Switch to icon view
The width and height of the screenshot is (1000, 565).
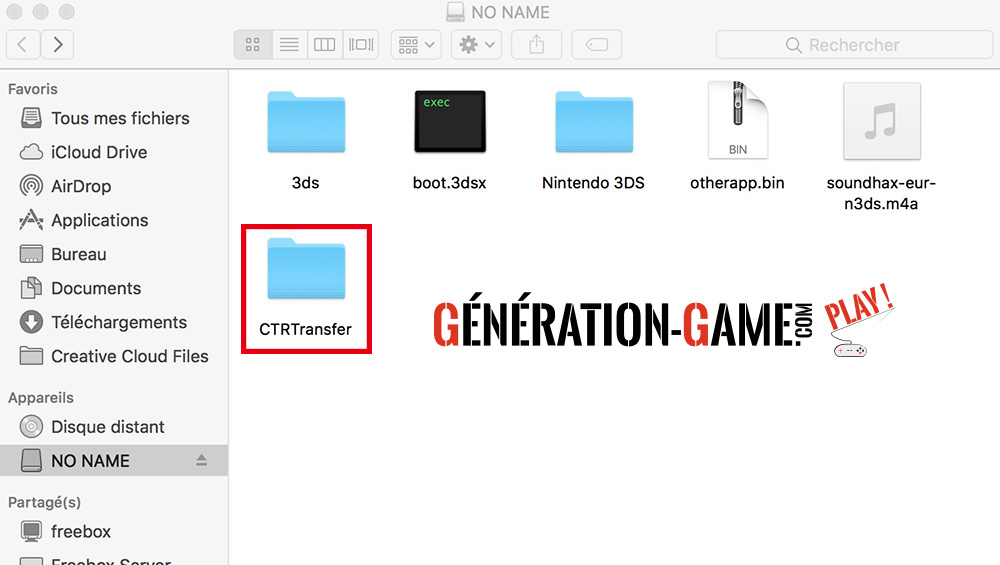coord(253,45)
